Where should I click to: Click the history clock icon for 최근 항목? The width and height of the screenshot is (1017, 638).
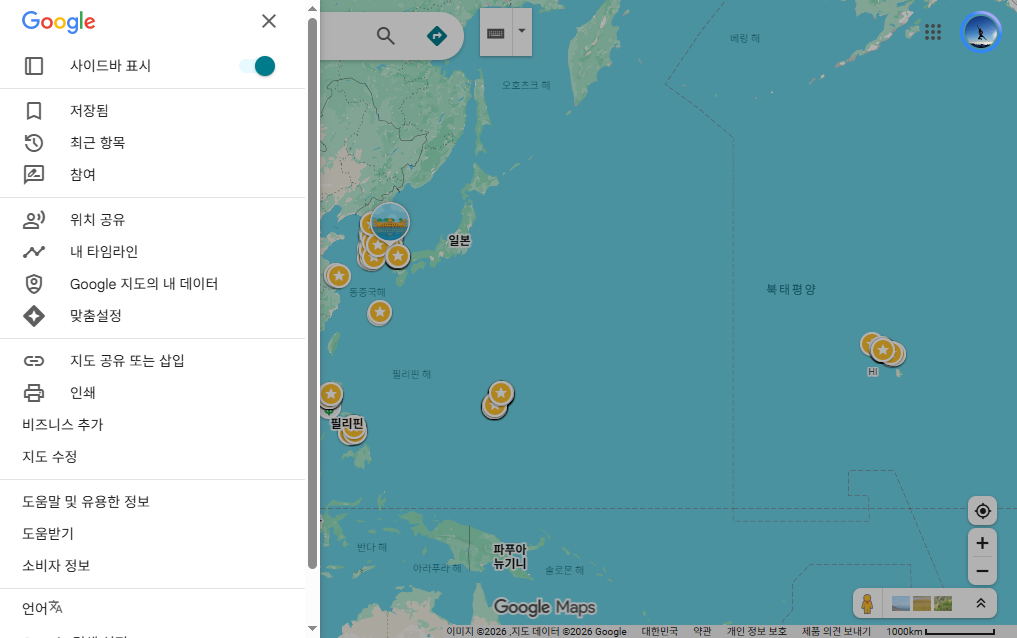(x=34, y=143)
